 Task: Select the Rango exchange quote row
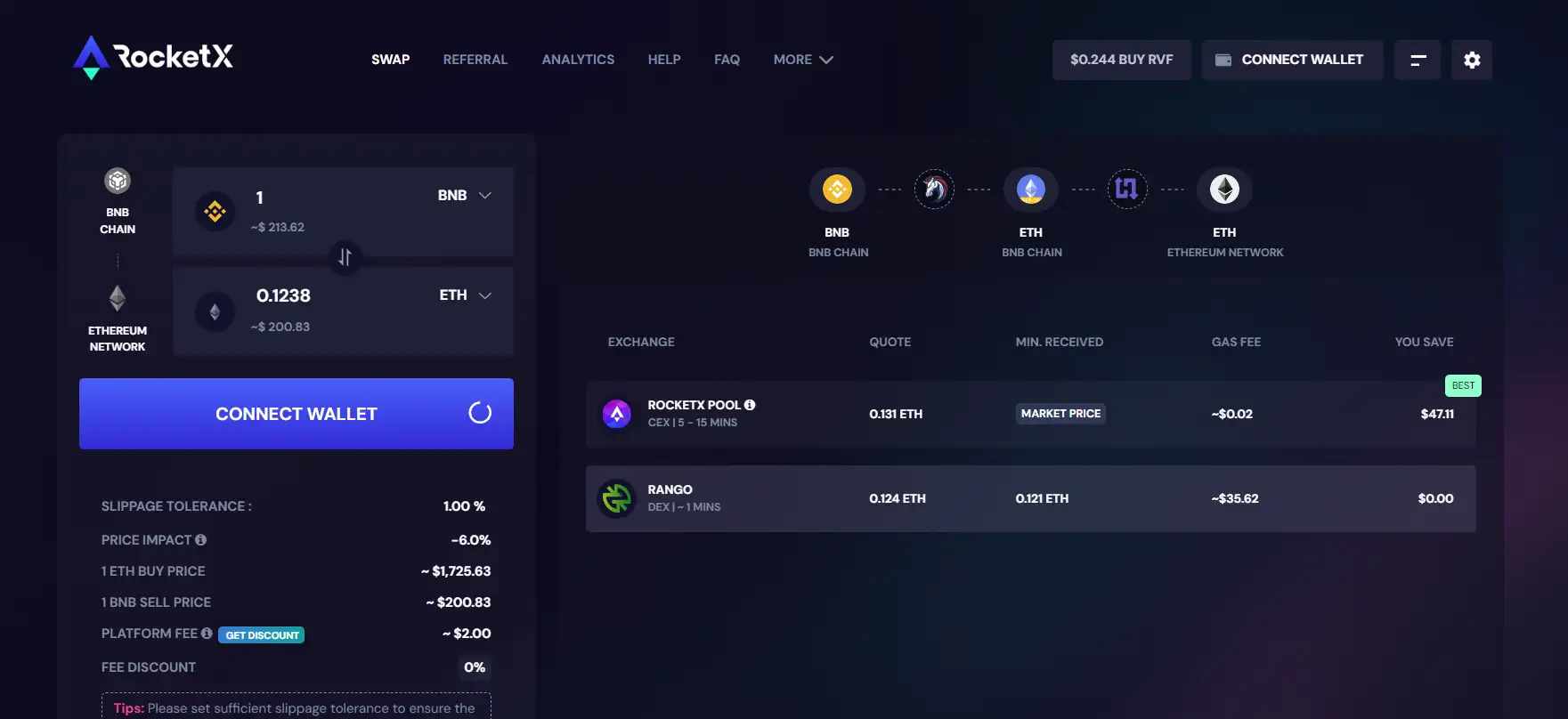tap(1030, 498)
